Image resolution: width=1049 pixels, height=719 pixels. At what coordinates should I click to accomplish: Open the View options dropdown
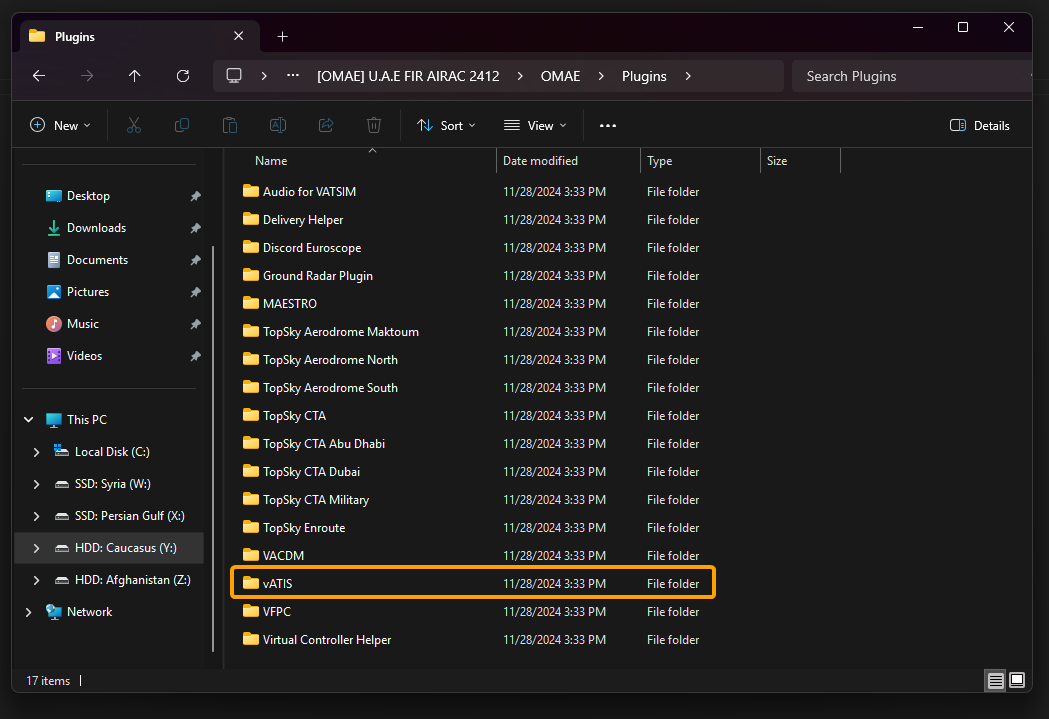tap(535, 125)
